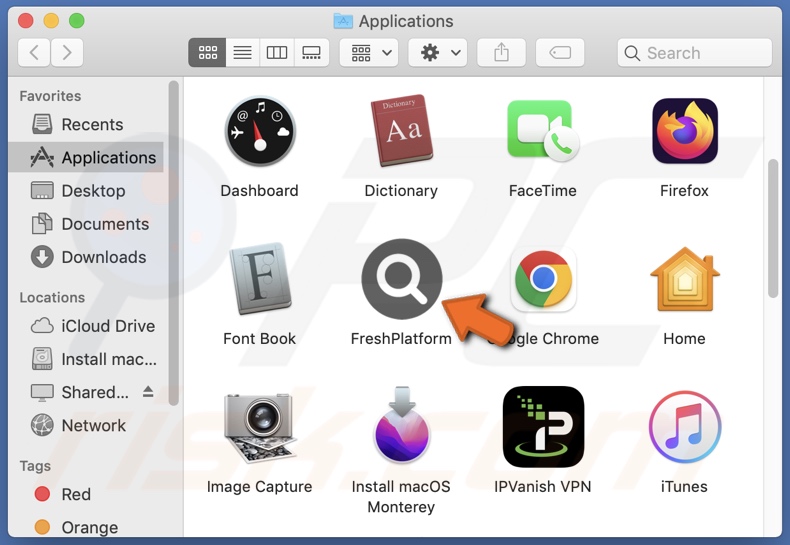Viewport: 790px width, 545px height.
Task: Switch to gallery view
Action: [x=311, y=52]
